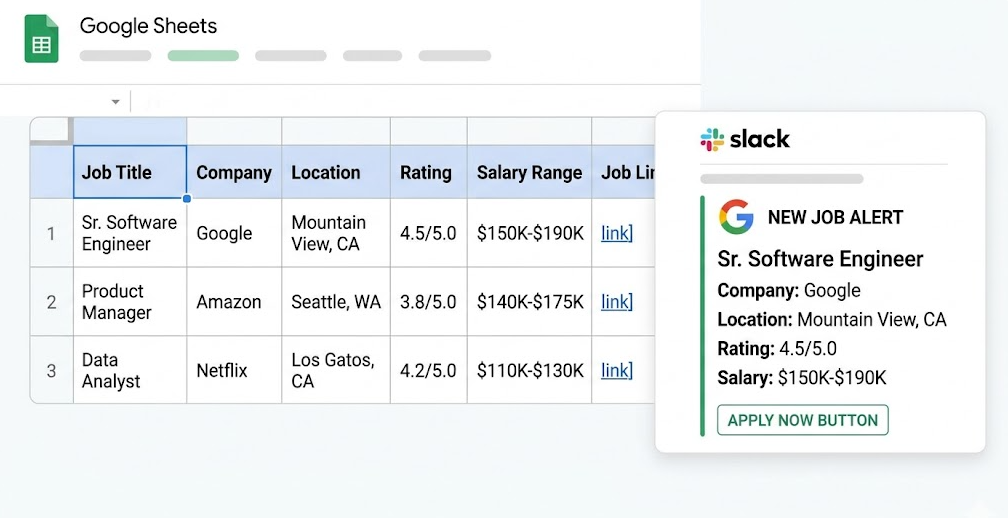1008x518 pixels.
Task: Click the Google Sheets title text
Action: [148, 26]
